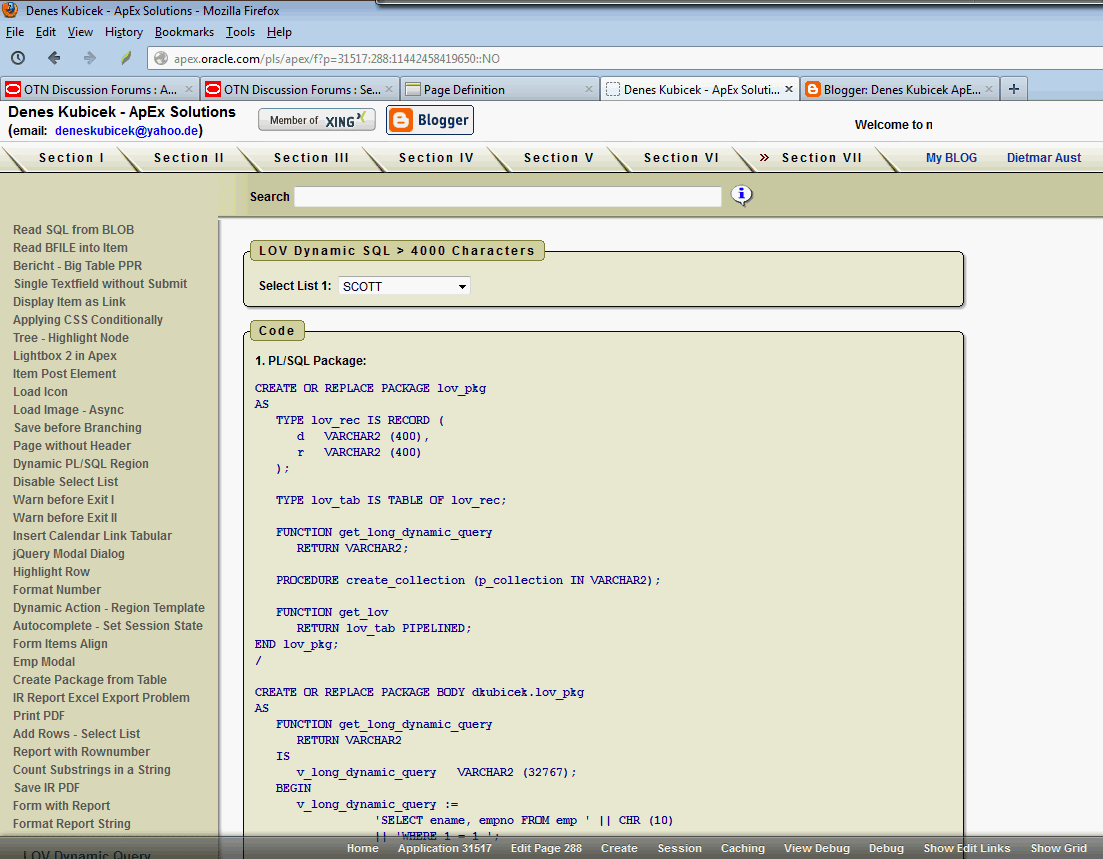The width and height of the screenshot is (1103, 859).
Task: Open a new tab with plus button
Action: pos(1014,89)
